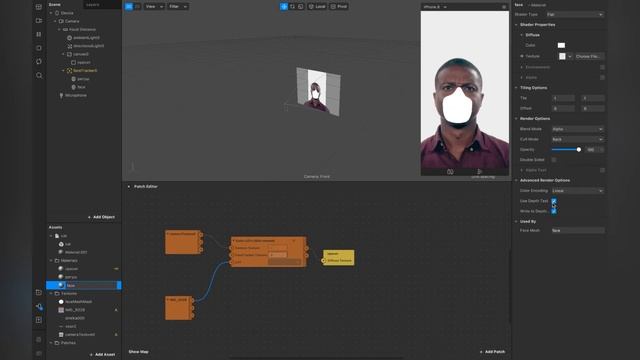
Task: Enable the Alpha Test checkbox
Action: coord(602,170)
